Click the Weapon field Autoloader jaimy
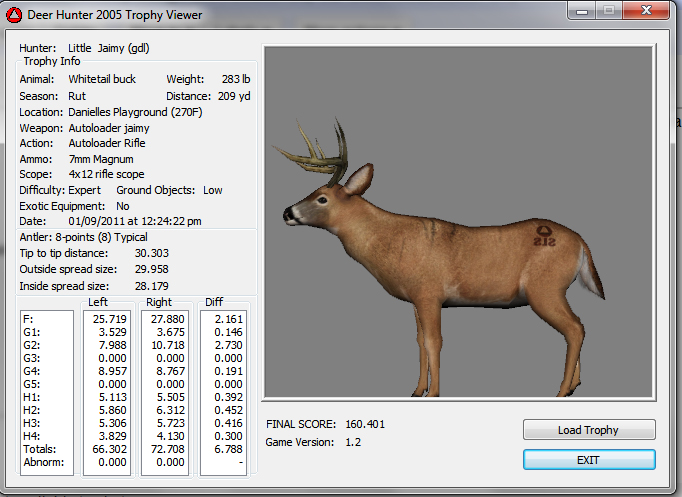The width and height of the screenshot is (682, 497). pyautogui.click(x=108, y=128)
